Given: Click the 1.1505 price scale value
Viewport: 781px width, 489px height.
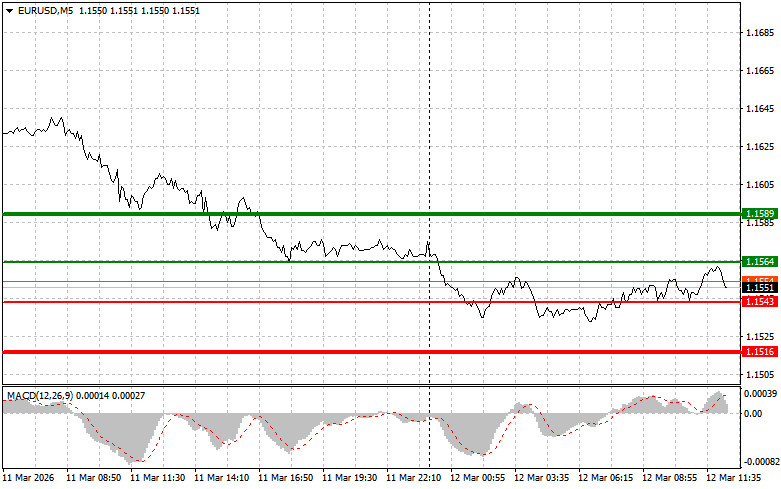Looking at the screenshot, I should coord(760,374).
